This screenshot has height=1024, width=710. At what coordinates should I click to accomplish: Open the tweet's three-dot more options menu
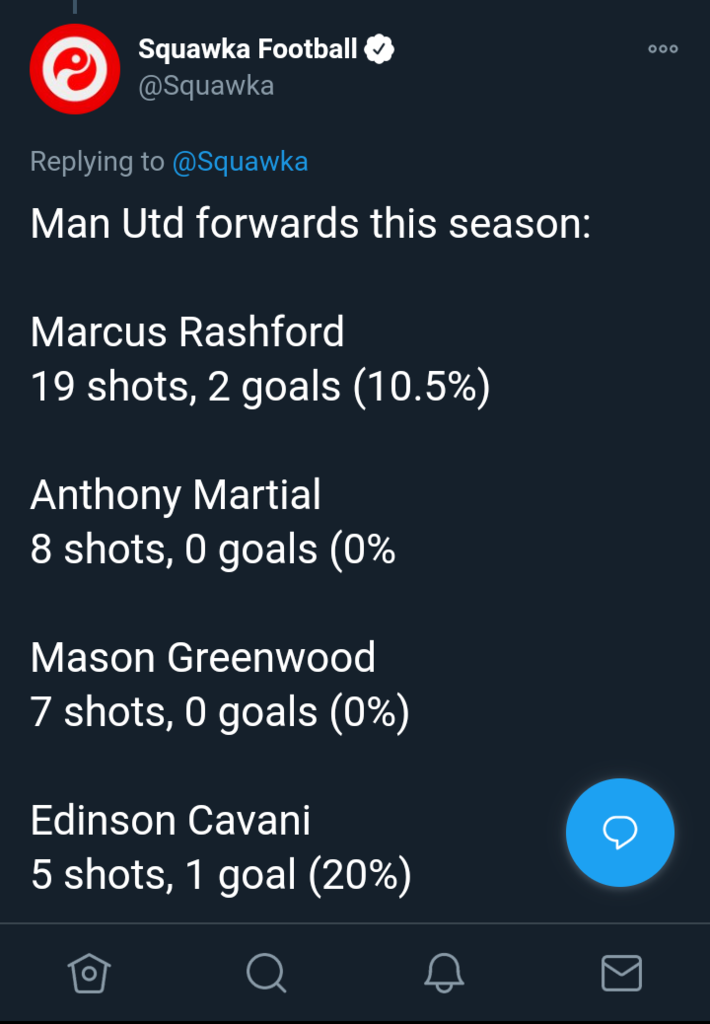pos(662,49)
